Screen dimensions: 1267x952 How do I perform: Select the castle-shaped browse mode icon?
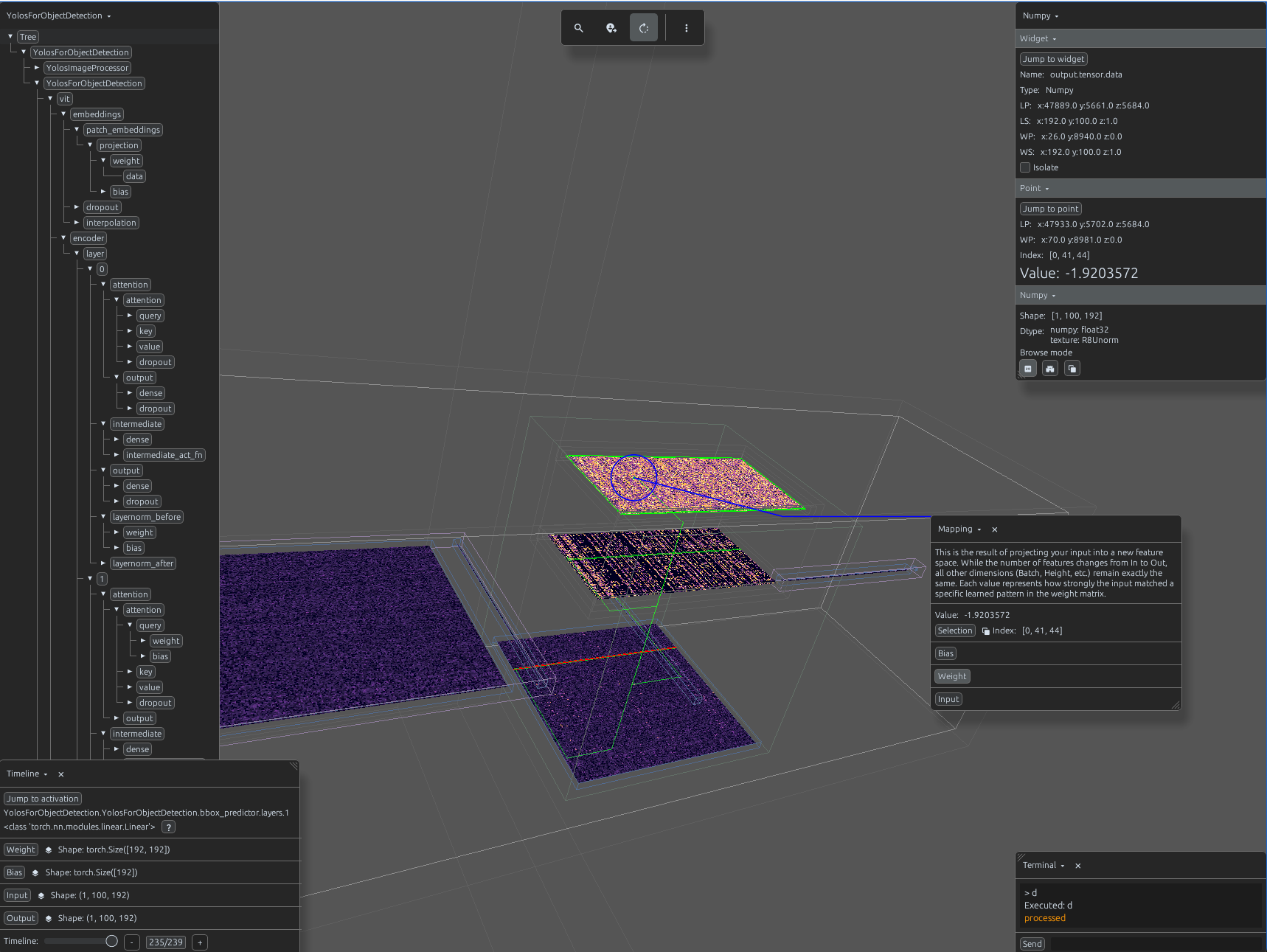tap(1050, 368)
